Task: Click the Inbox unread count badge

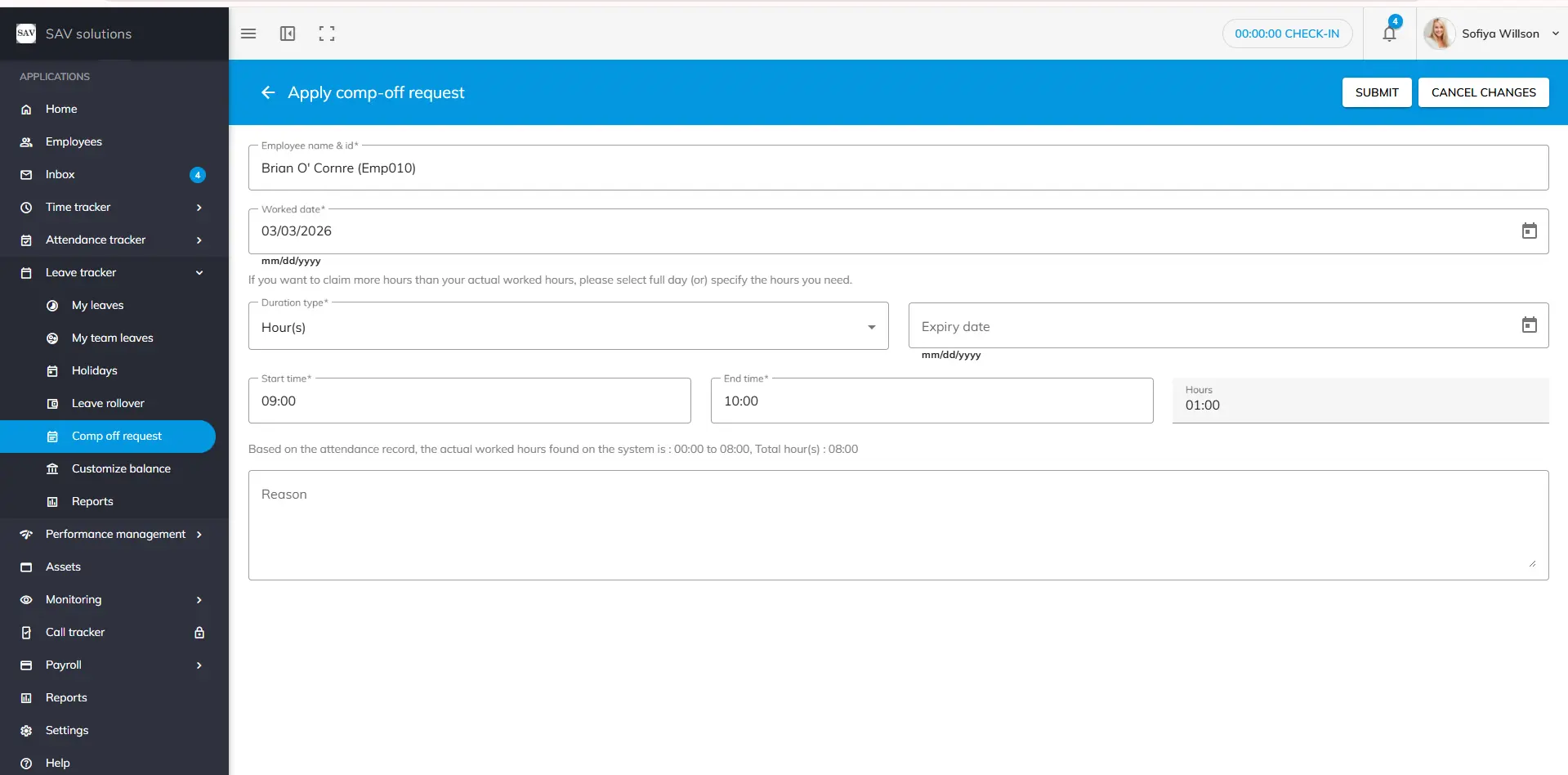Action: coord(198,174)
